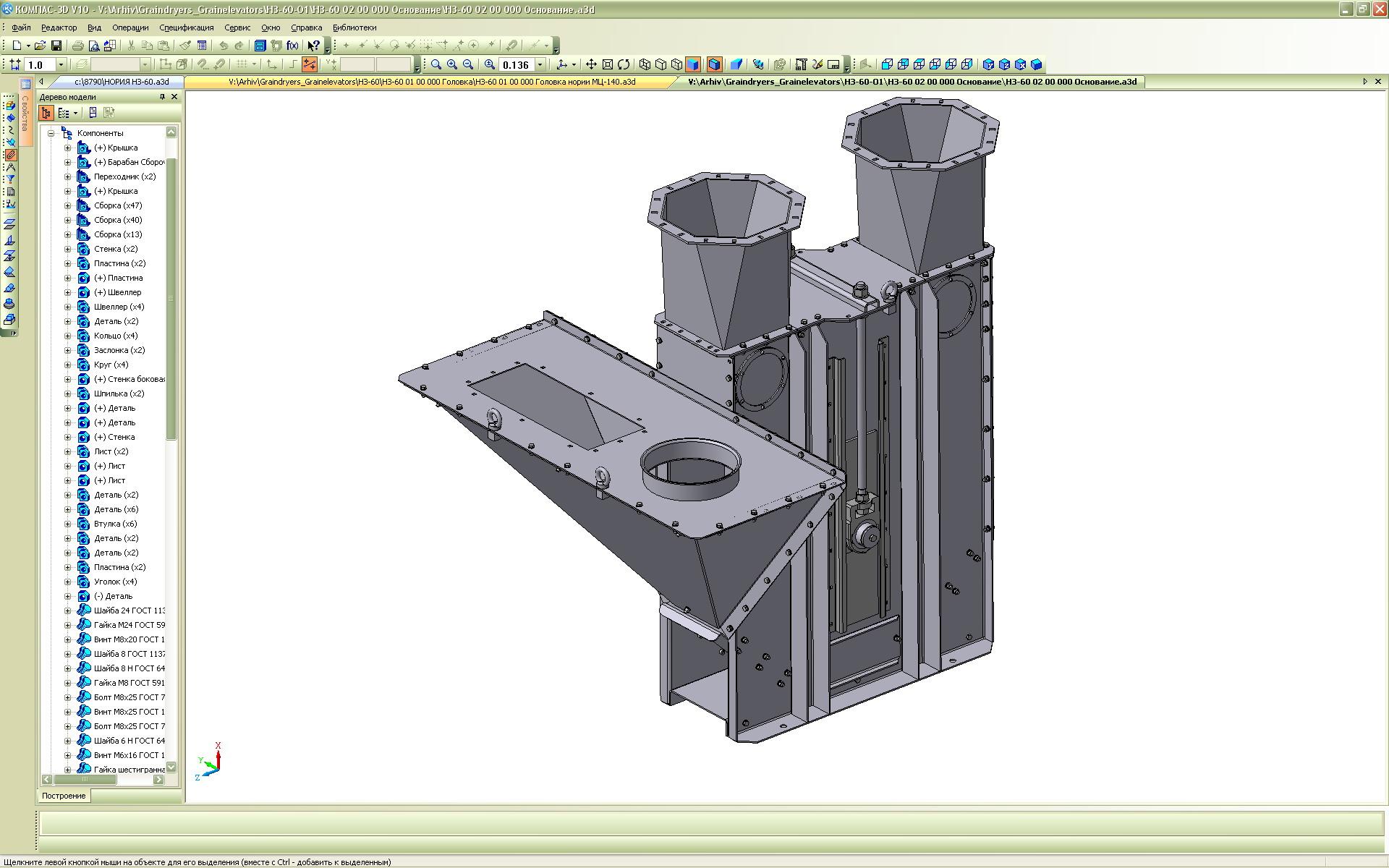
Task: Click the Save document icon
Action: (x=56, y=46)
